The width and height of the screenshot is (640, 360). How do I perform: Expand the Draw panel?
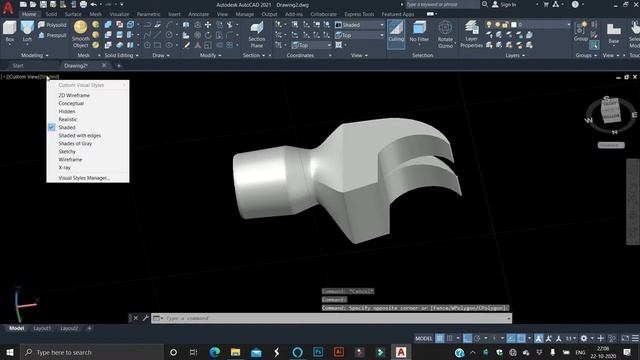pos(161,55)
